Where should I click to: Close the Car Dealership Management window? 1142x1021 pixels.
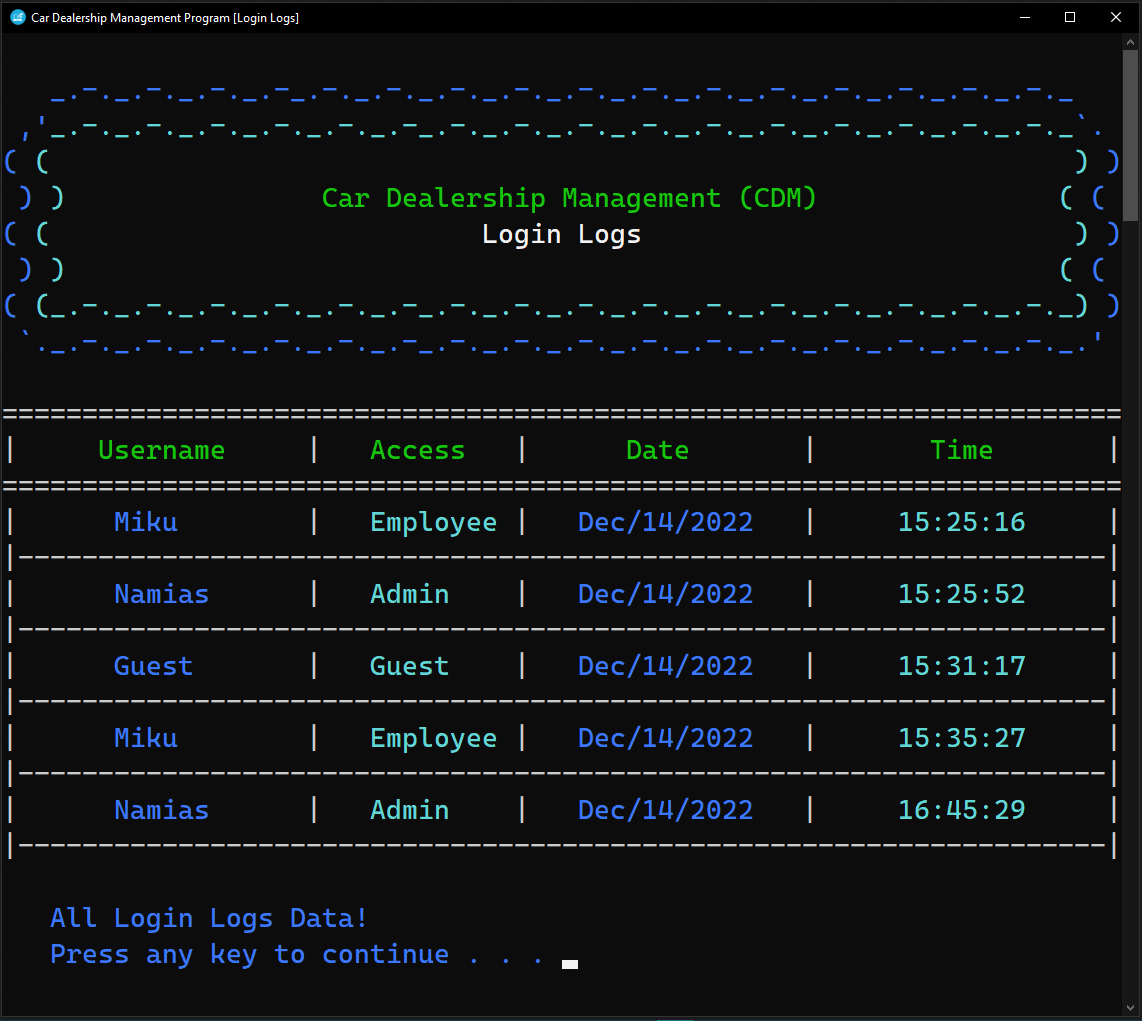click(x=1116, y=17)
